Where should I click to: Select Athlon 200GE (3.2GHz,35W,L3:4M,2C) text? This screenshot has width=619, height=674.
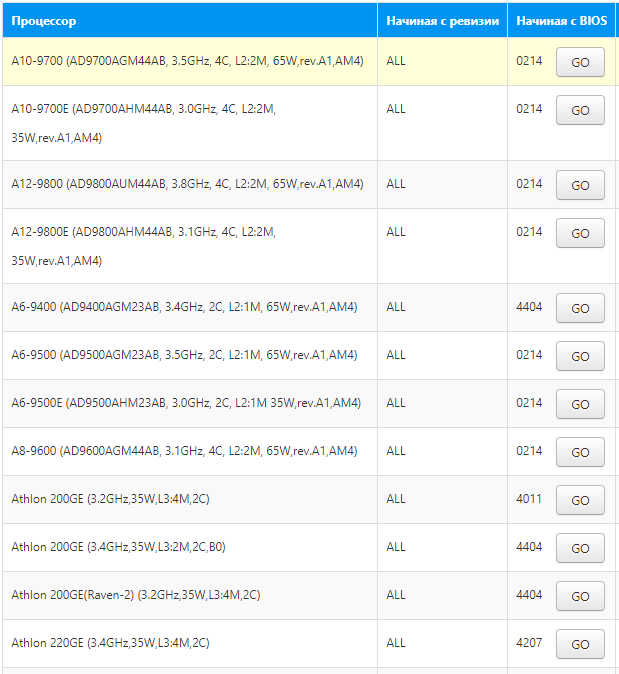point(110,499)
